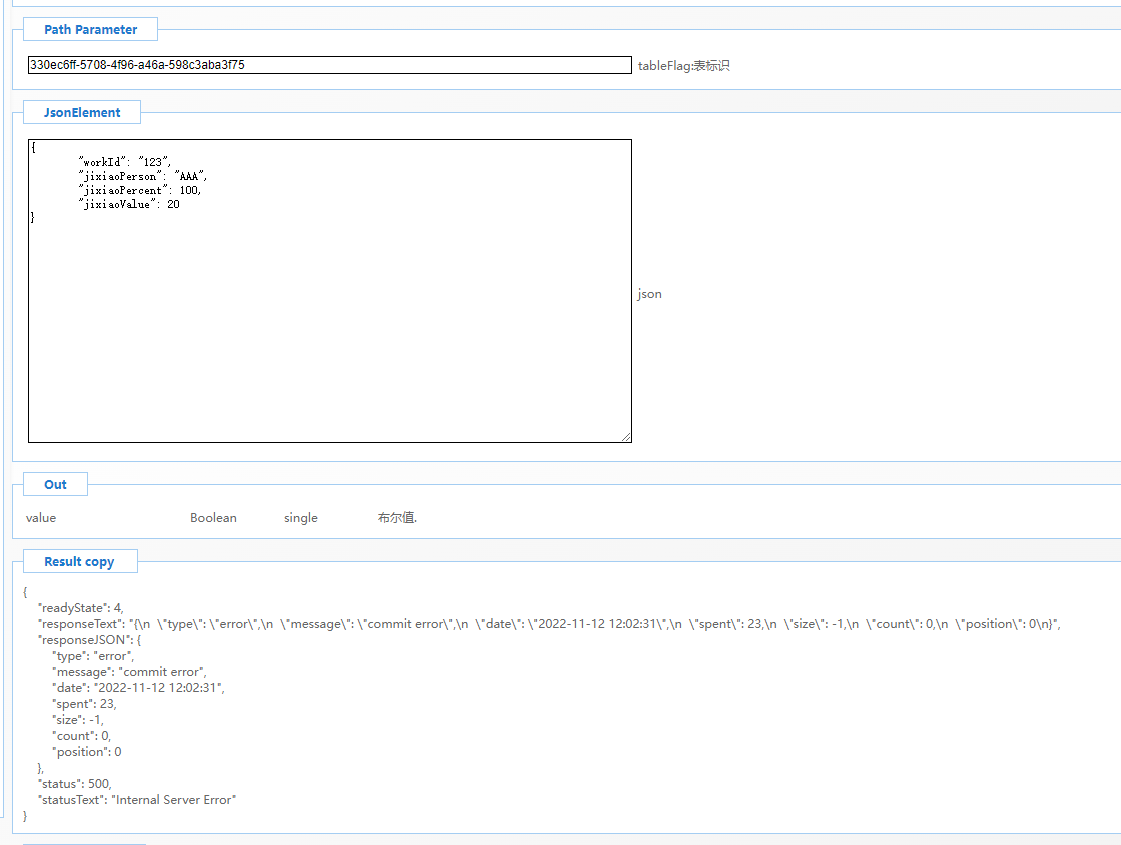Click the "status": 500 line in result
Viewport: 1121px width, 845px height.
click(x=75, y=784)
